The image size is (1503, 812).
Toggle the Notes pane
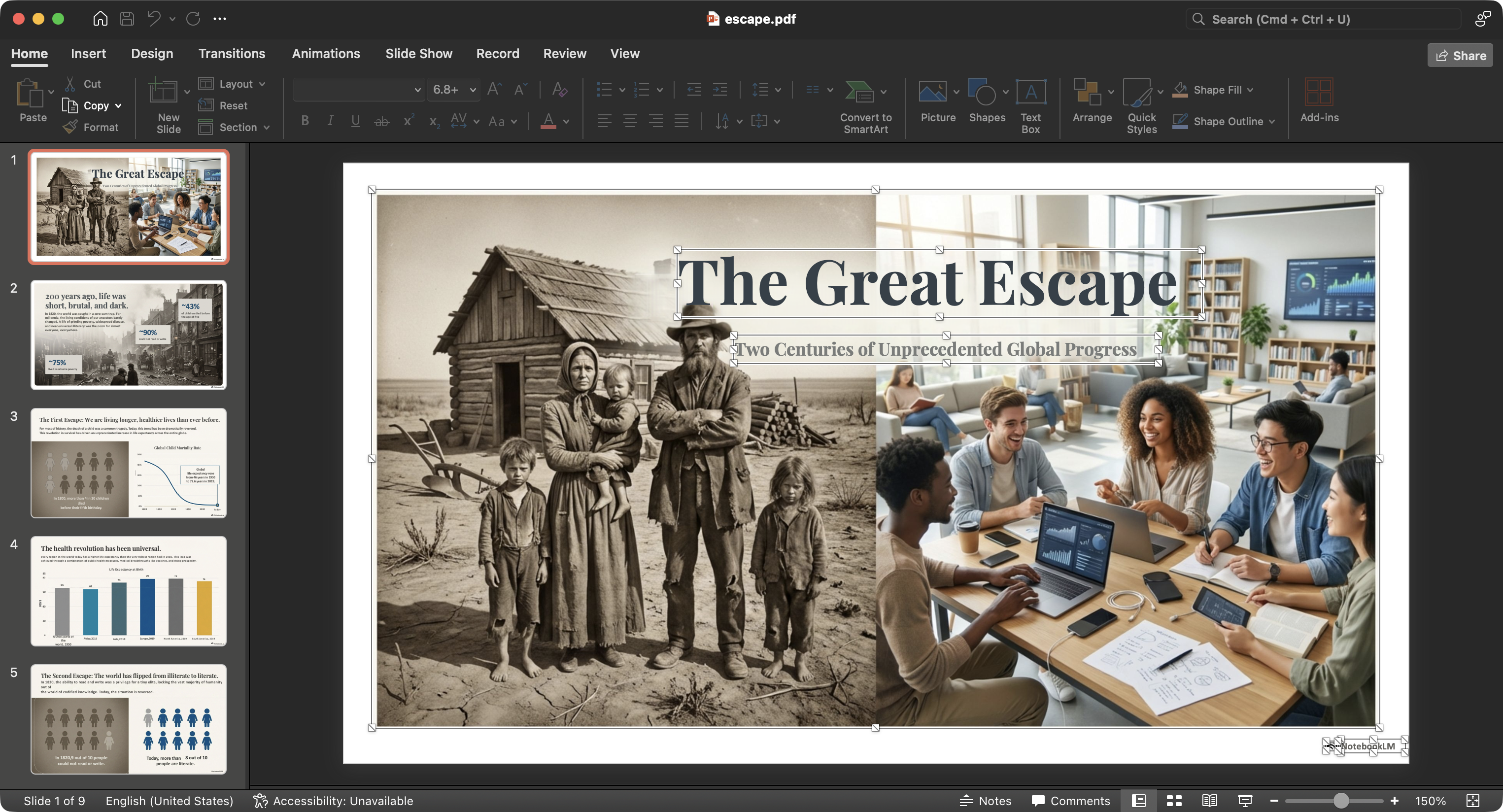(x=986, y=801)
